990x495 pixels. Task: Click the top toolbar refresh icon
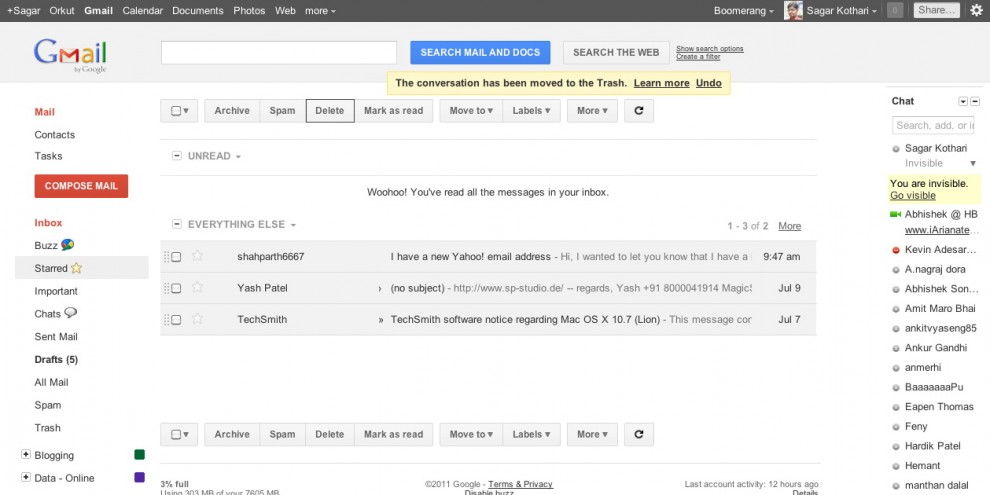[639, 110]
